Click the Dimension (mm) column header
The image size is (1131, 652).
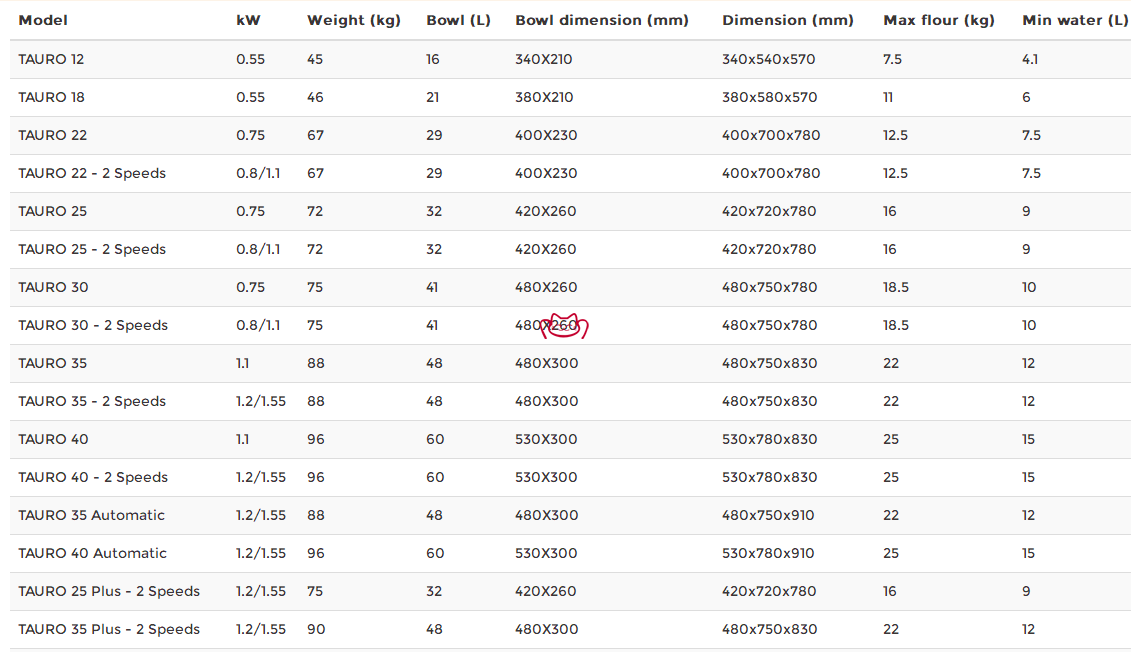pyautogui.click(x=788, y=20)
